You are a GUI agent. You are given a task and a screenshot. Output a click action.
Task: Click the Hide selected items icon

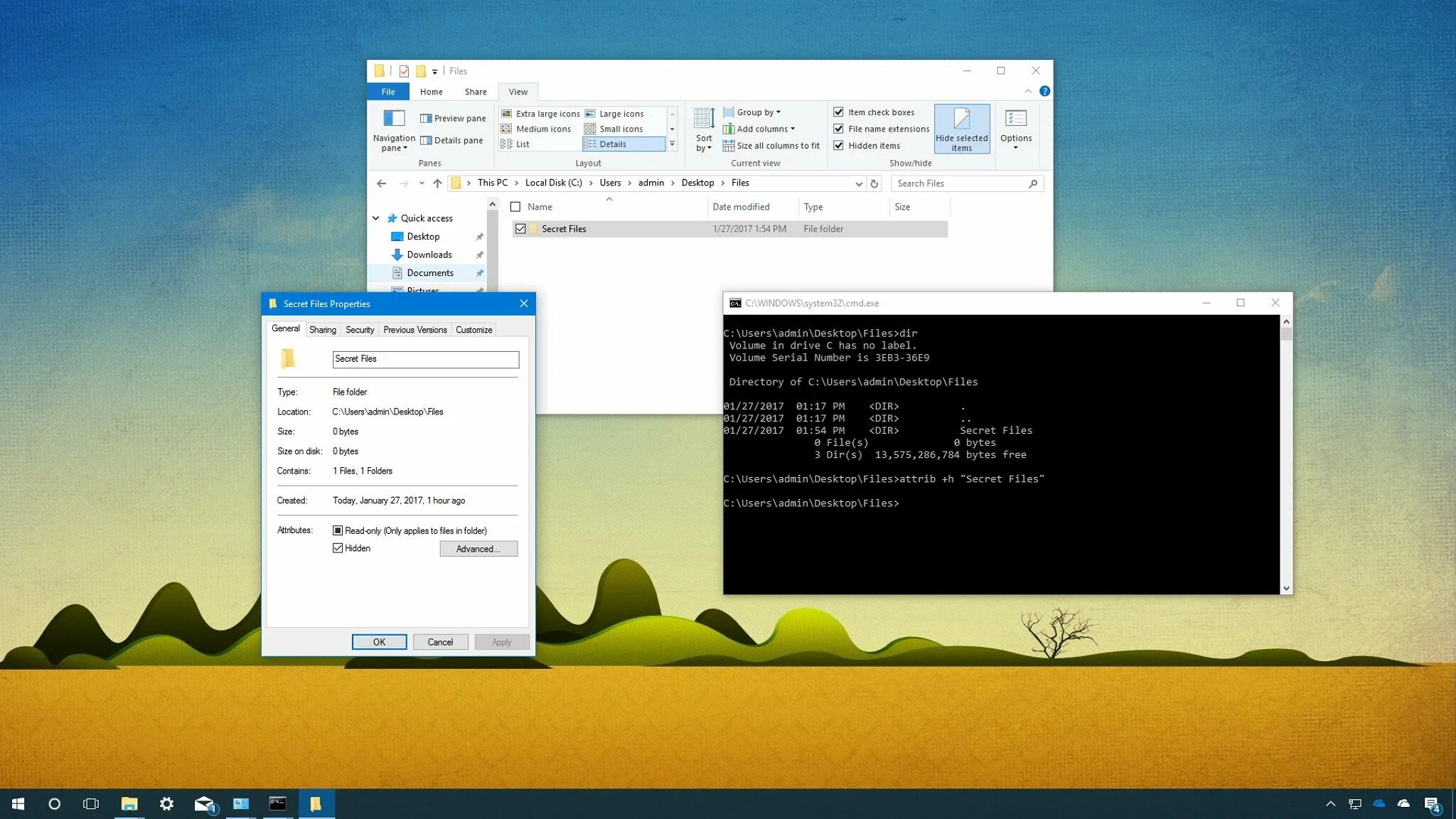coord(960,128)
